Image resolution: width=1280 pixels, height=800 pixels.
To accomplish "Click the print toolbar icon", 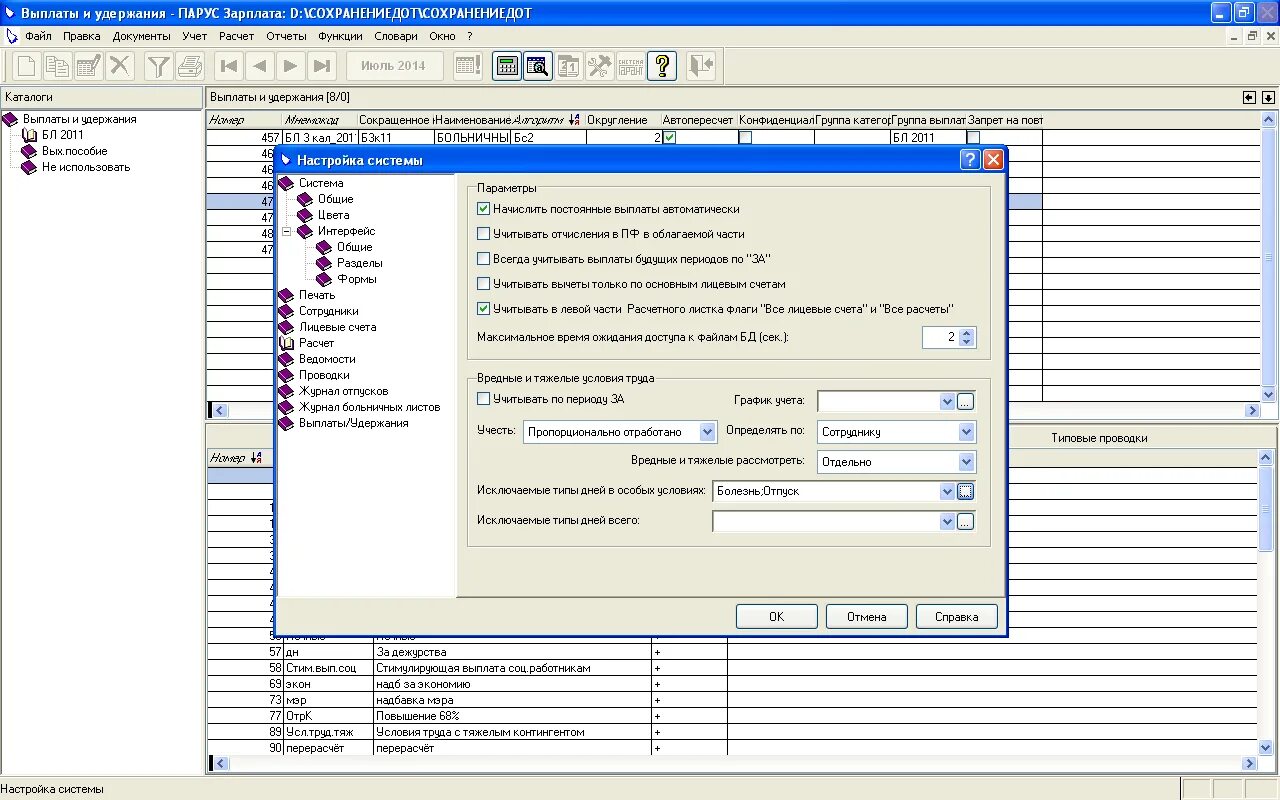I will (x=190, y=66).
